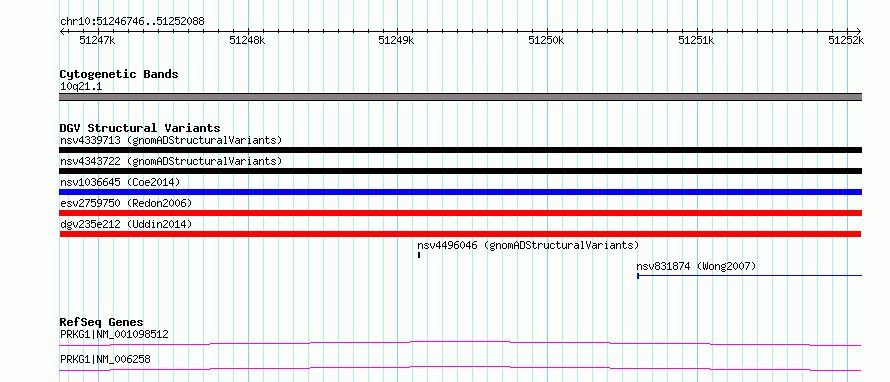
Task: Click the DGV Structural Variants track heading
Action: [140, 128]
